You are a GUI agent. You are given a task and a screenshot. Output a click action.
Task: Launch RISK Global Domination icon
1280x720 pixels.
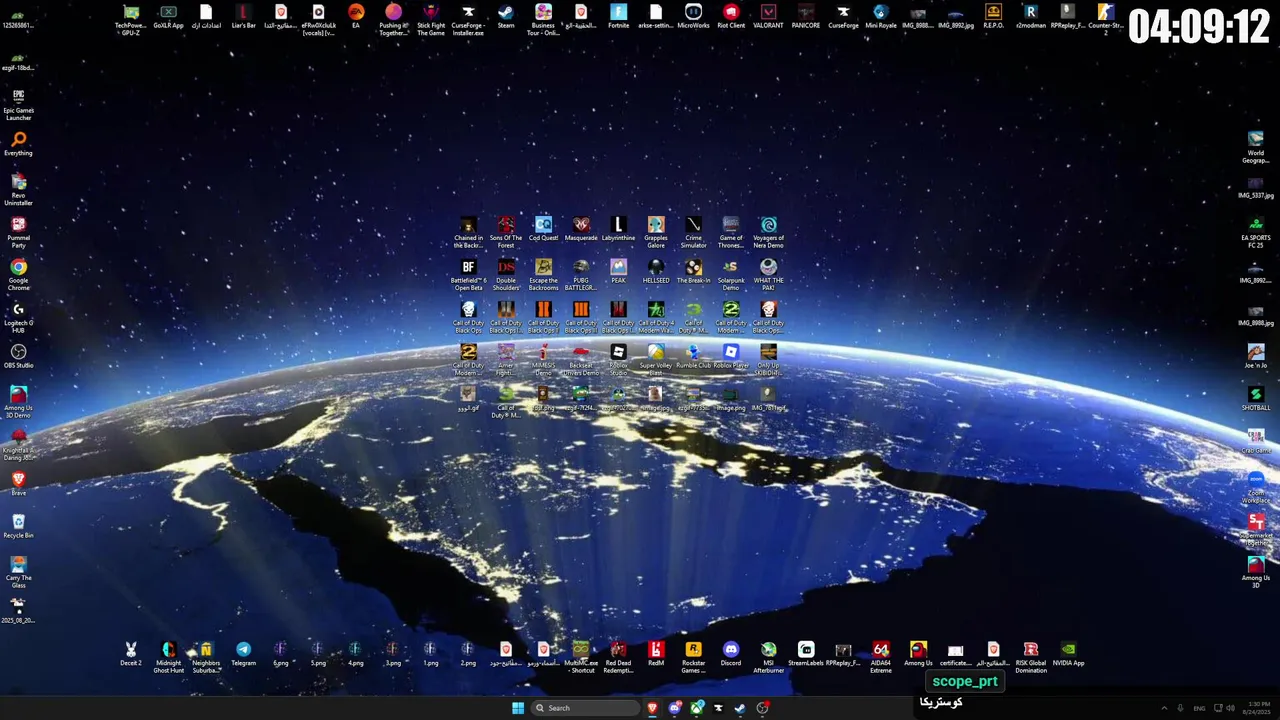coord(1030,657)
